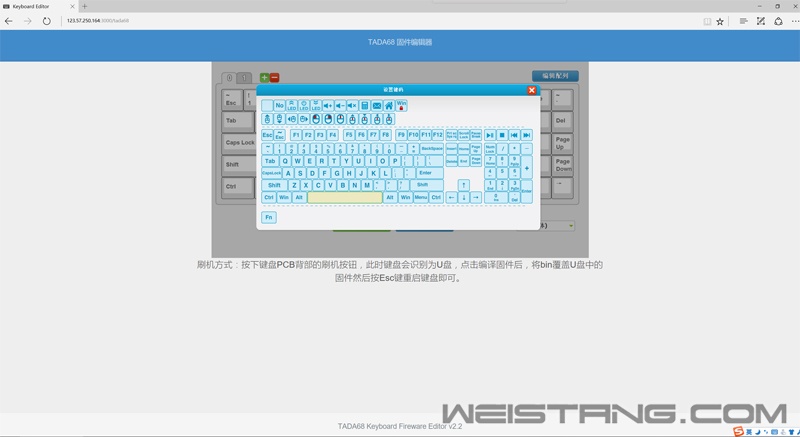Choose the blank key option
Viewport: 800px width, 437px height.
click(x=267, y=106)
